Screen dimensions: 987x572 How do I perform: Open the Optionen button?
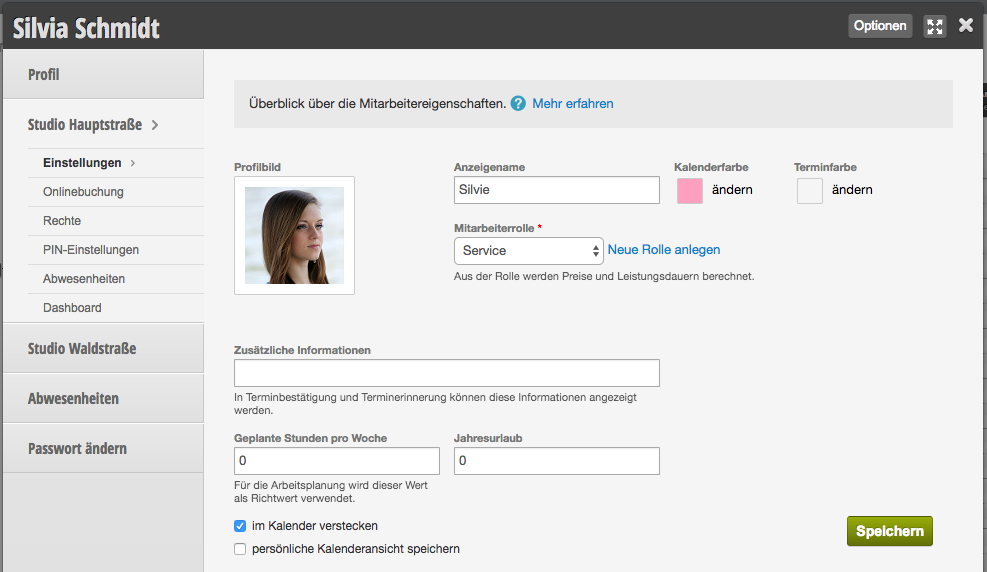pyautogui.click(x=880, y=26)
